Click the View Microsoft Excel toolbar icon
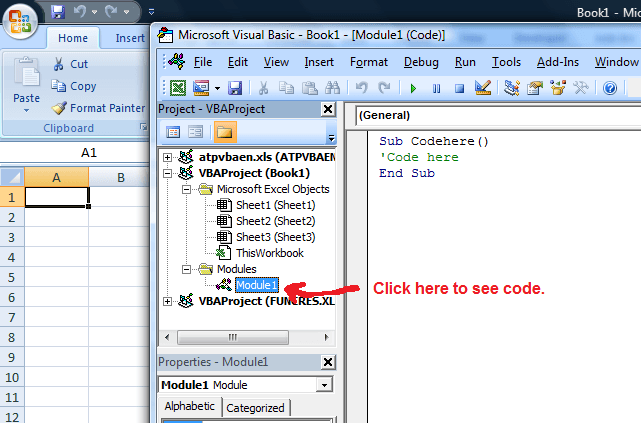 pyautogui.click(x=177, y=88)
